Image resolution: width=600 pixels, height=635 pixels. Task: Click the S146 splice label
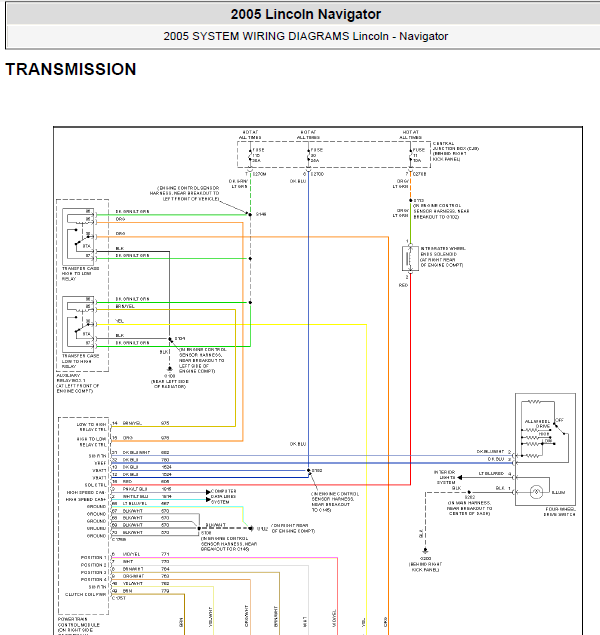pos(261,214)
